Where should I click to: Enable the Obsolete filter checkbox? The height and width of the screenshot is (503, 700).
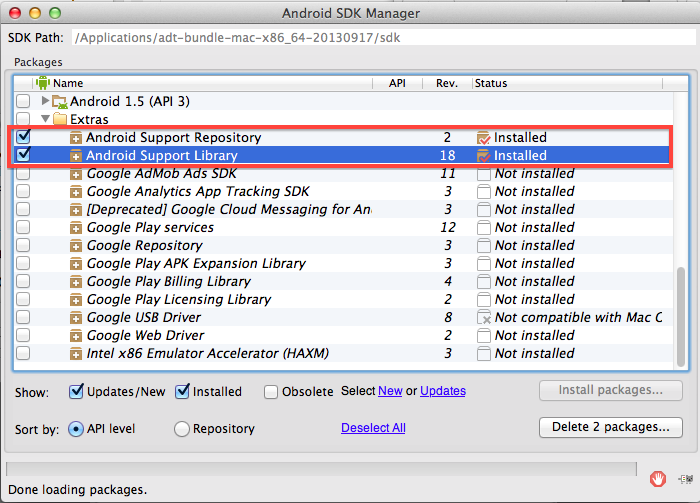271,392
